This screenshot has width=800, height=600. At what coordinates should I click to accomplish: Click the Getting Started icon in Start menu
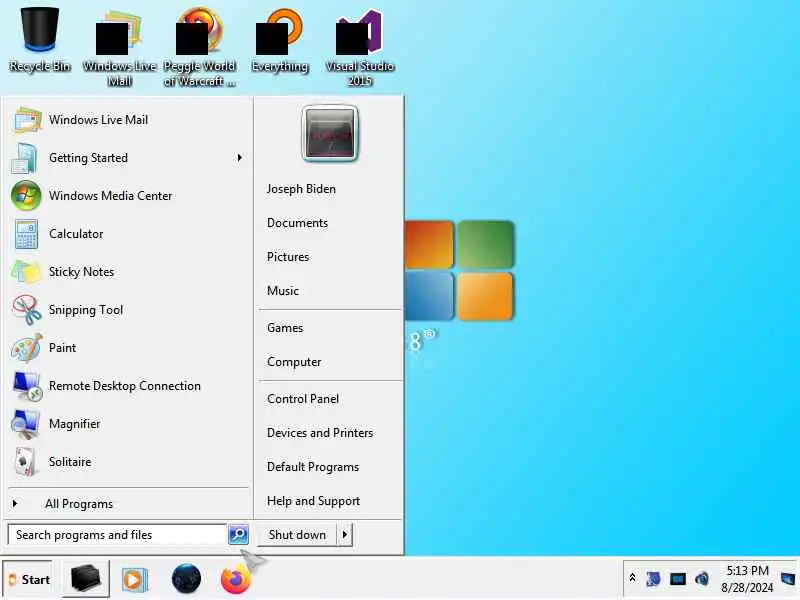(26, 158)
